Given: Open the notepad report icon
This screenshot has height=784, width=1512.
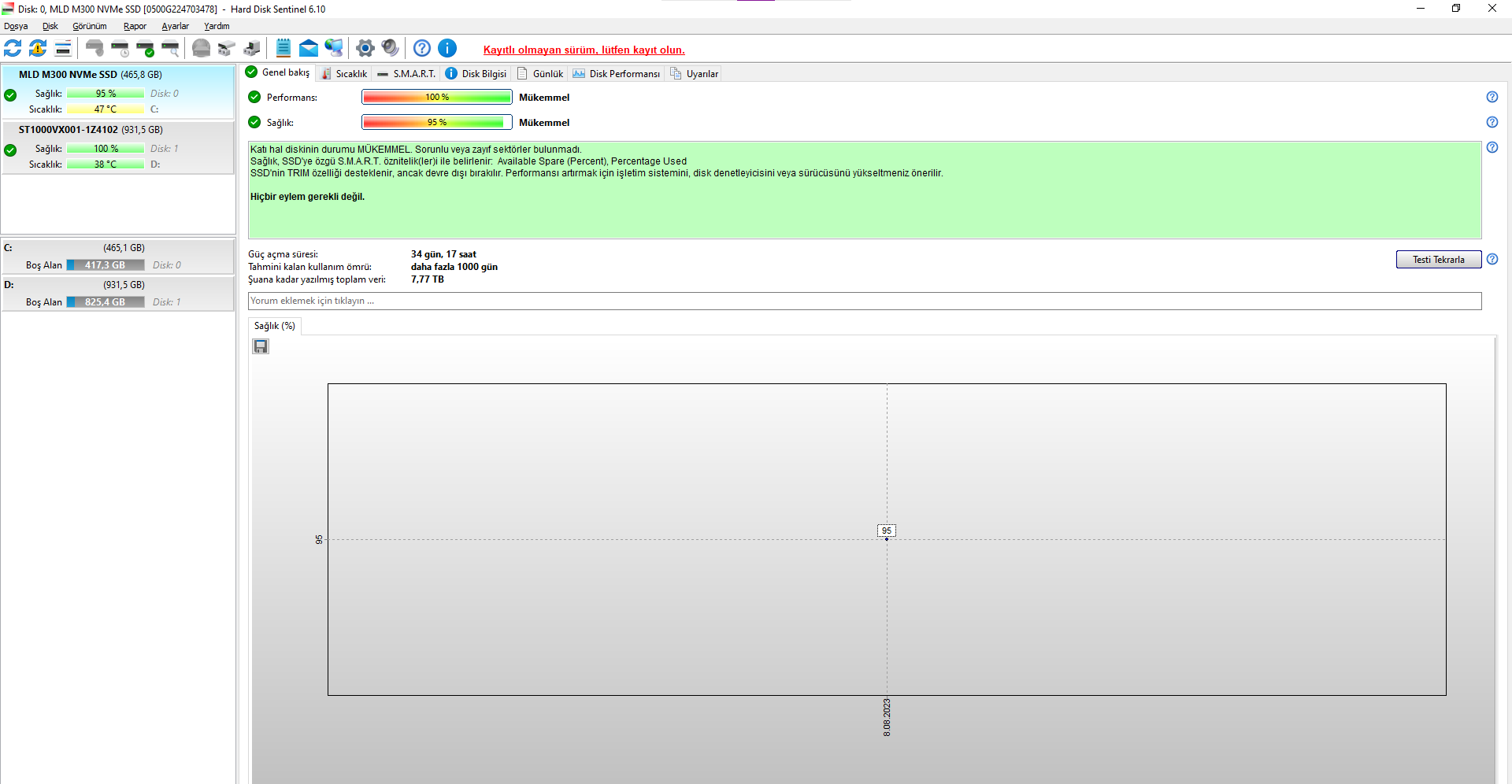Looking at the screenshot, I should point(283,48).
